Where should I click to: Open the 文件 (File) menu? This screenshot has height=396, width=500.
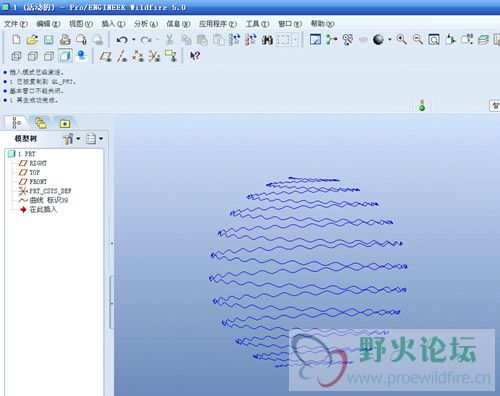pyautogui.click(x=15, y=24)
